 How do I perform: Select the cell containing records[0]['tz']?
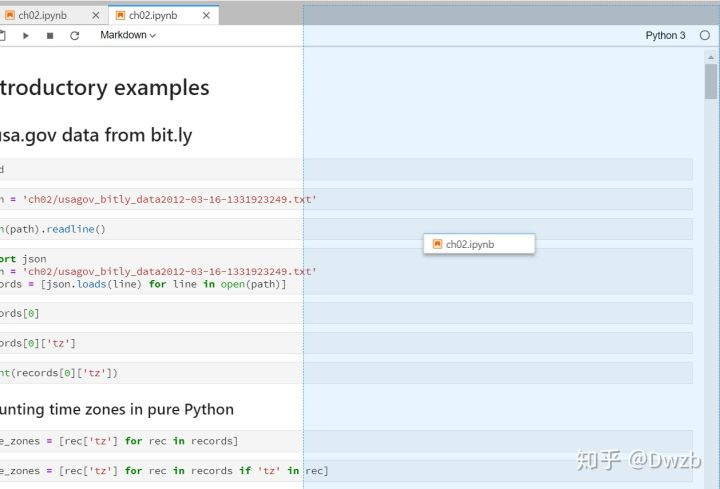click(x=346, y=343)
